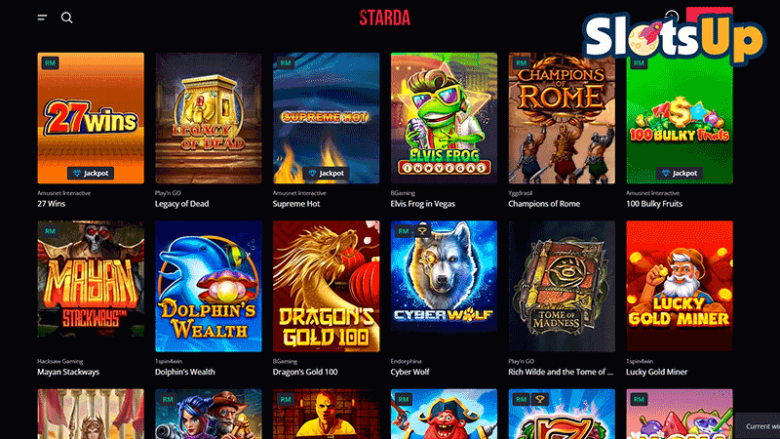Click the Tome of Madness thumbnail
This screenshot has width=780, height=439.
pyautogui.click(x=562, y=286)
